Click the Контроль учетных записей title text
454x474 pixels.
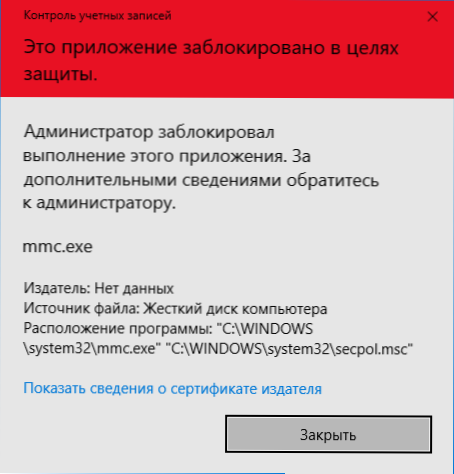pyautogui.click(x=97, y=15)
